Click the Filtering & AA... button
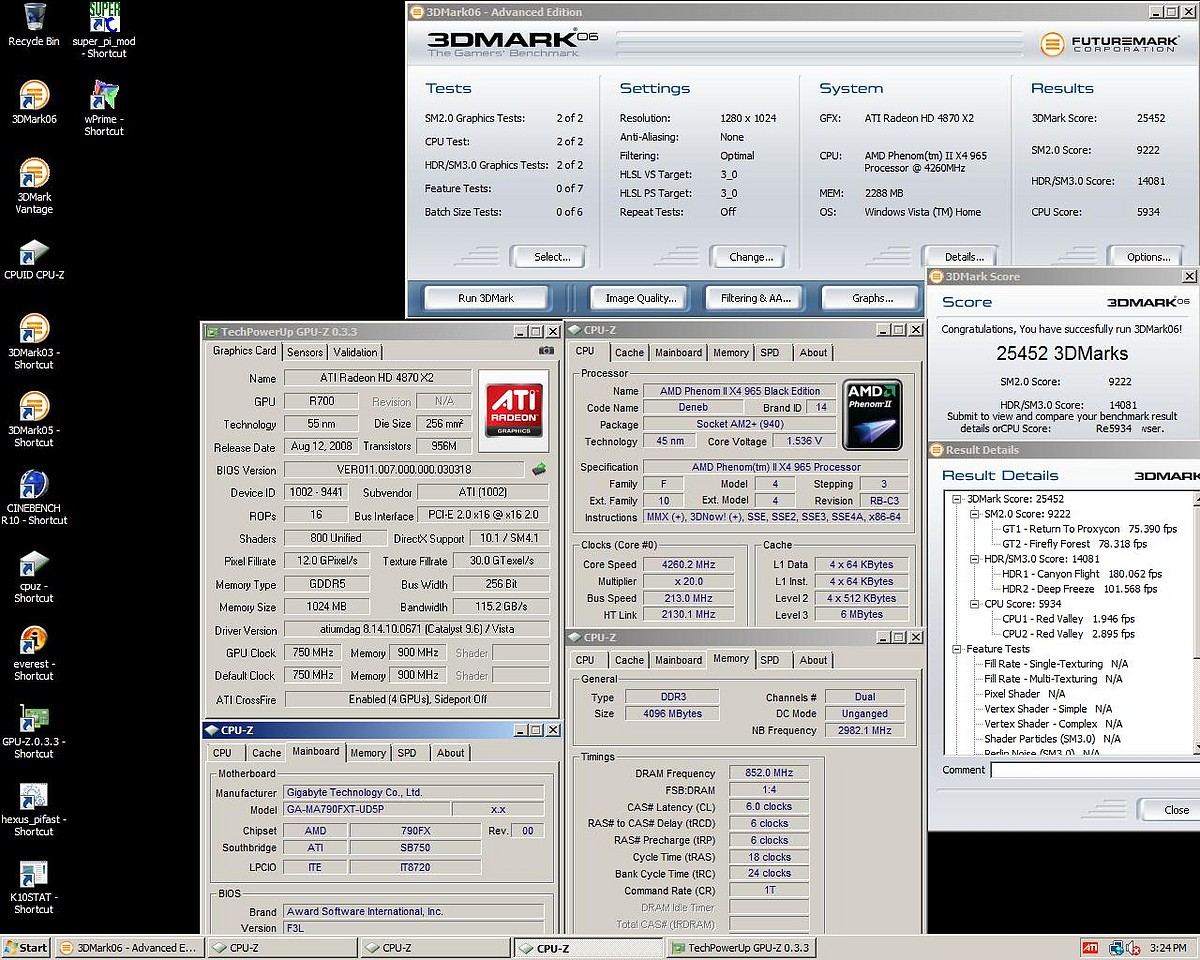1200x960 pixels. click(756, 298)
